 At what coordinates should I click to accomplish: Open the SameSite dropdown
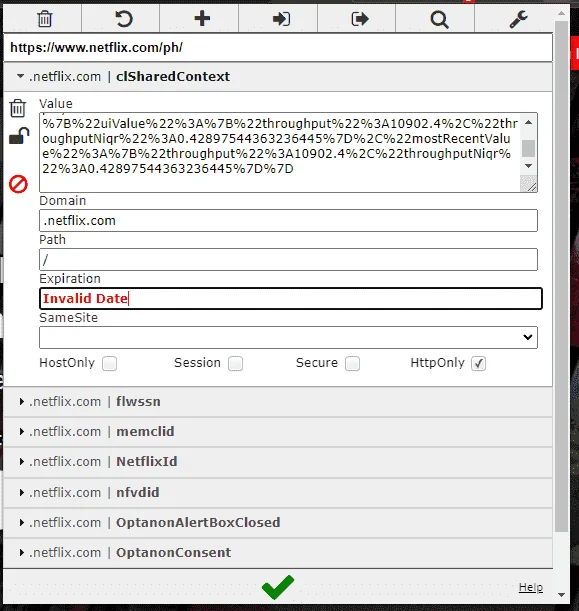pyautogui.click(x=288, y=337)
